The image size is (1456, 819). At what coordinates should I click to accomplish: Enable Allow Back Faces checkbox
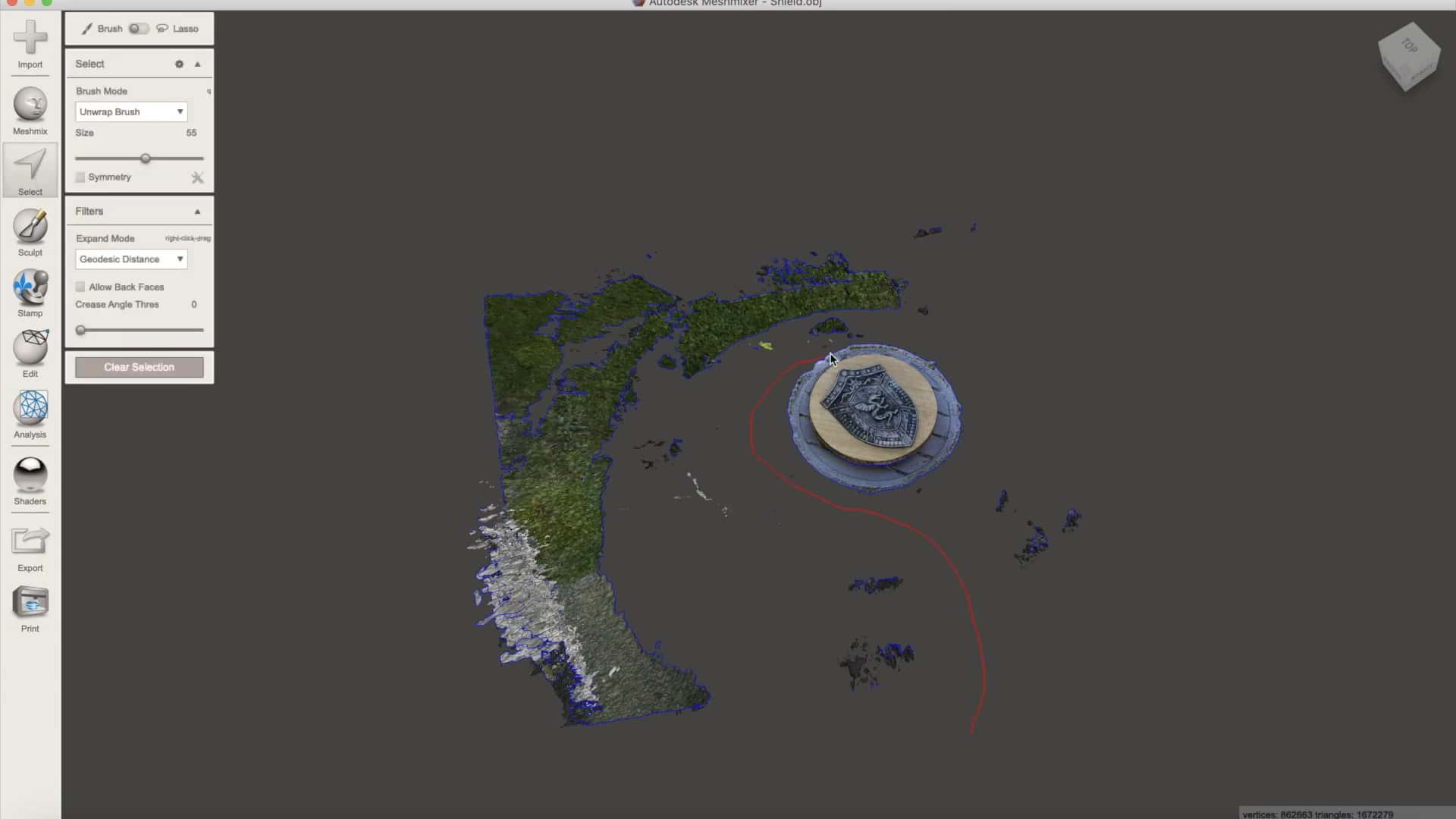tap(80, 287)
